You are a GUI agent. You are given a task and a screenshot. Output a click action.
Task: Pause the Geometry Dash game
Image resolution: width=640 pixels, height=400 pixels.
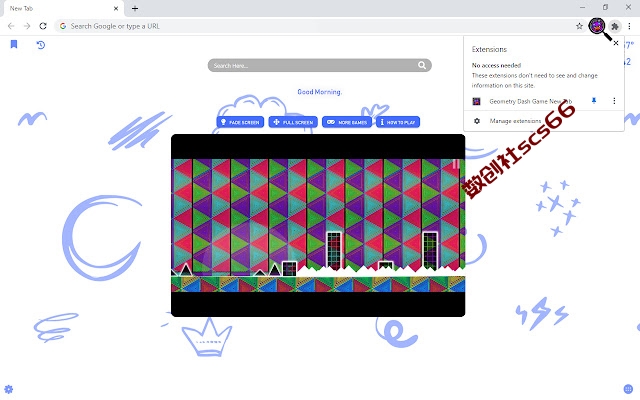click(456, 164)
